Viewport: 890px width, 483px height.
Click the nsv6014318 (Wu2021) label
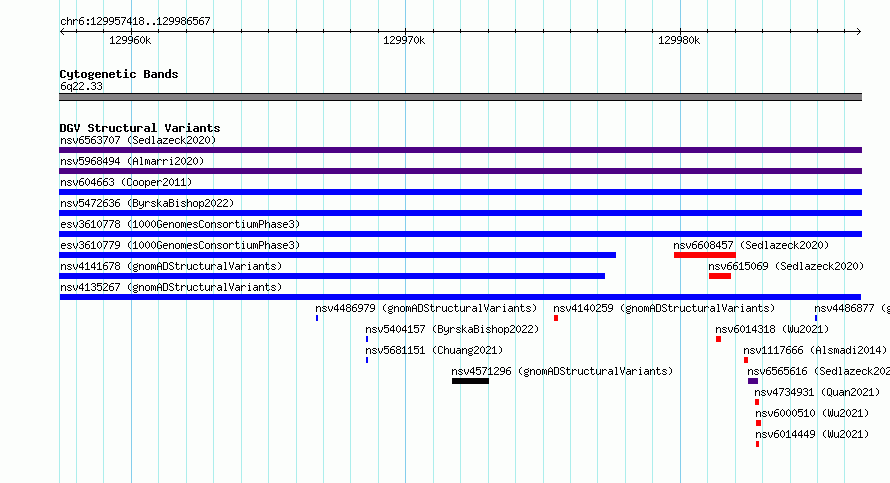coord(772,329)
